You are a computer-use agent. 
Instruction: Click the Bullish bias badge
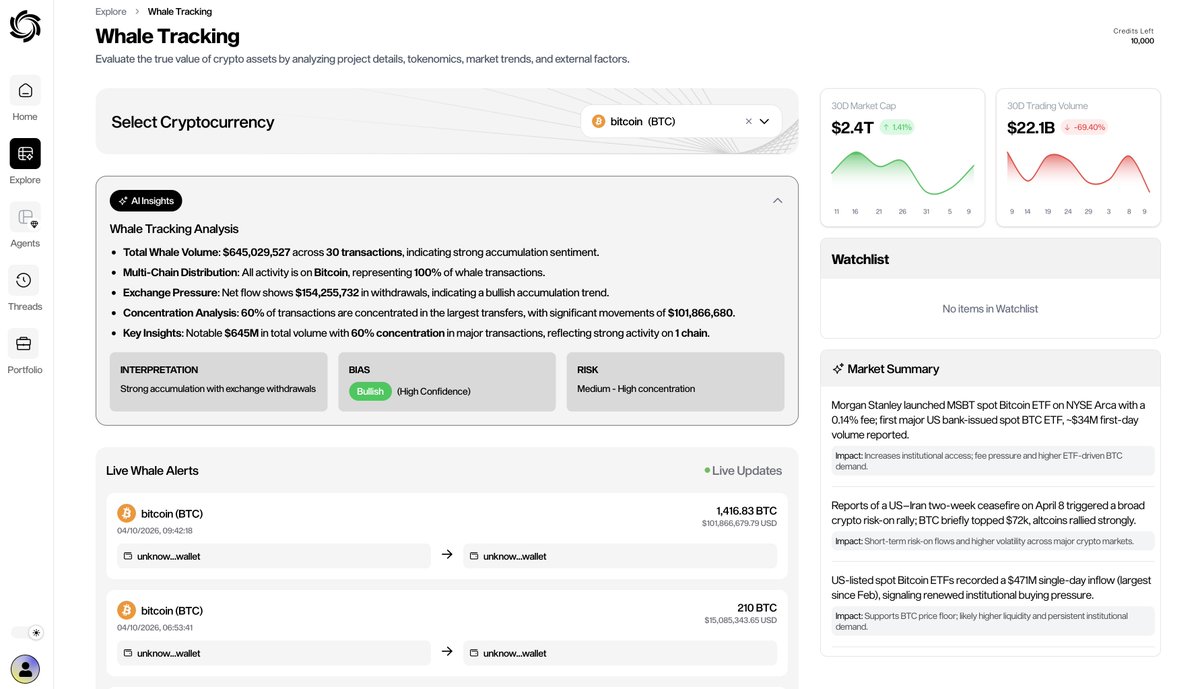coord(370,391)
